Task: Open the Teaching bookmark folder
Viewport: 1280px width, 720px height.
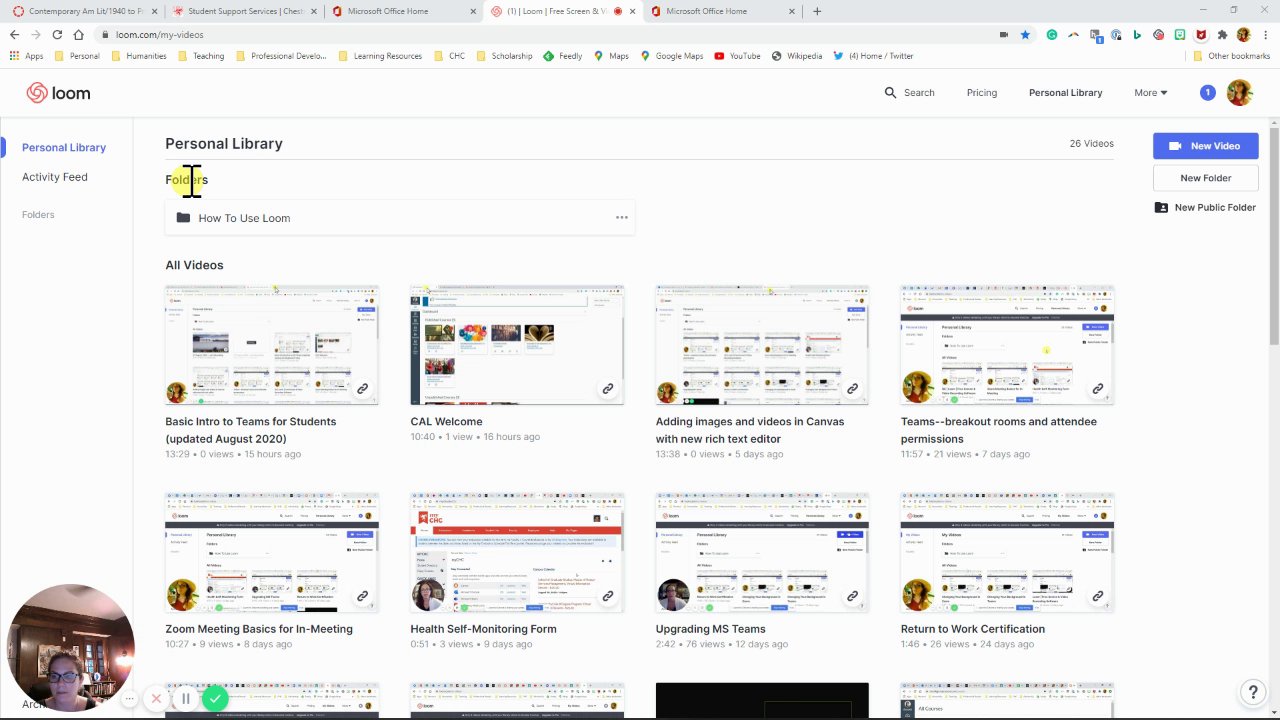Action: click(201, 56)
